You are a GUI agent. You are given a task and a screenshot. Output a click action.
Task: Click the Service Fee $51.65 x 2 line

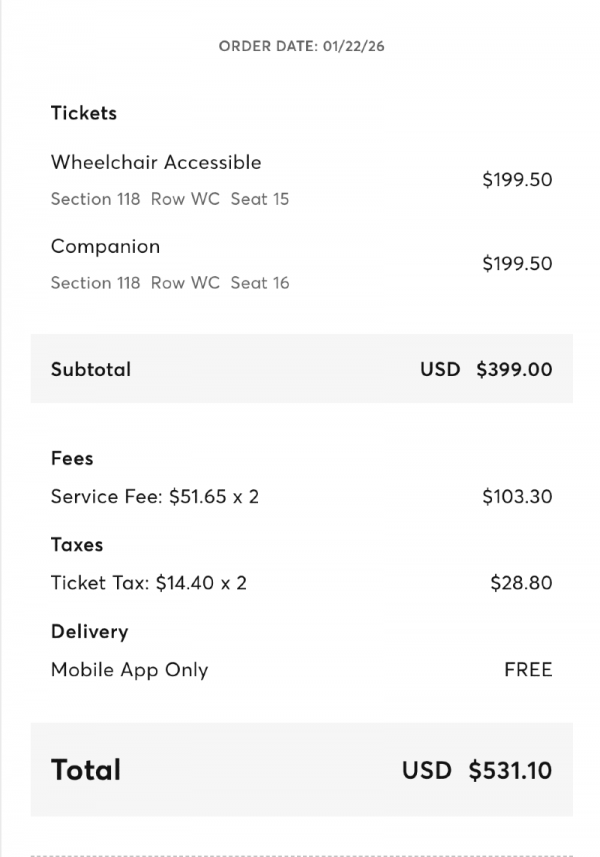point(155,496)
